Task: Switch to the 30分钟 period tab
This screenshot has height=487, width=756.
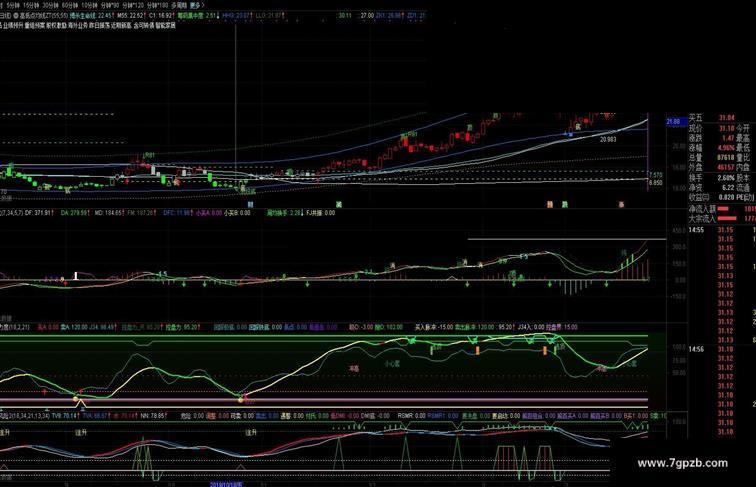Action: pos(50,5)
